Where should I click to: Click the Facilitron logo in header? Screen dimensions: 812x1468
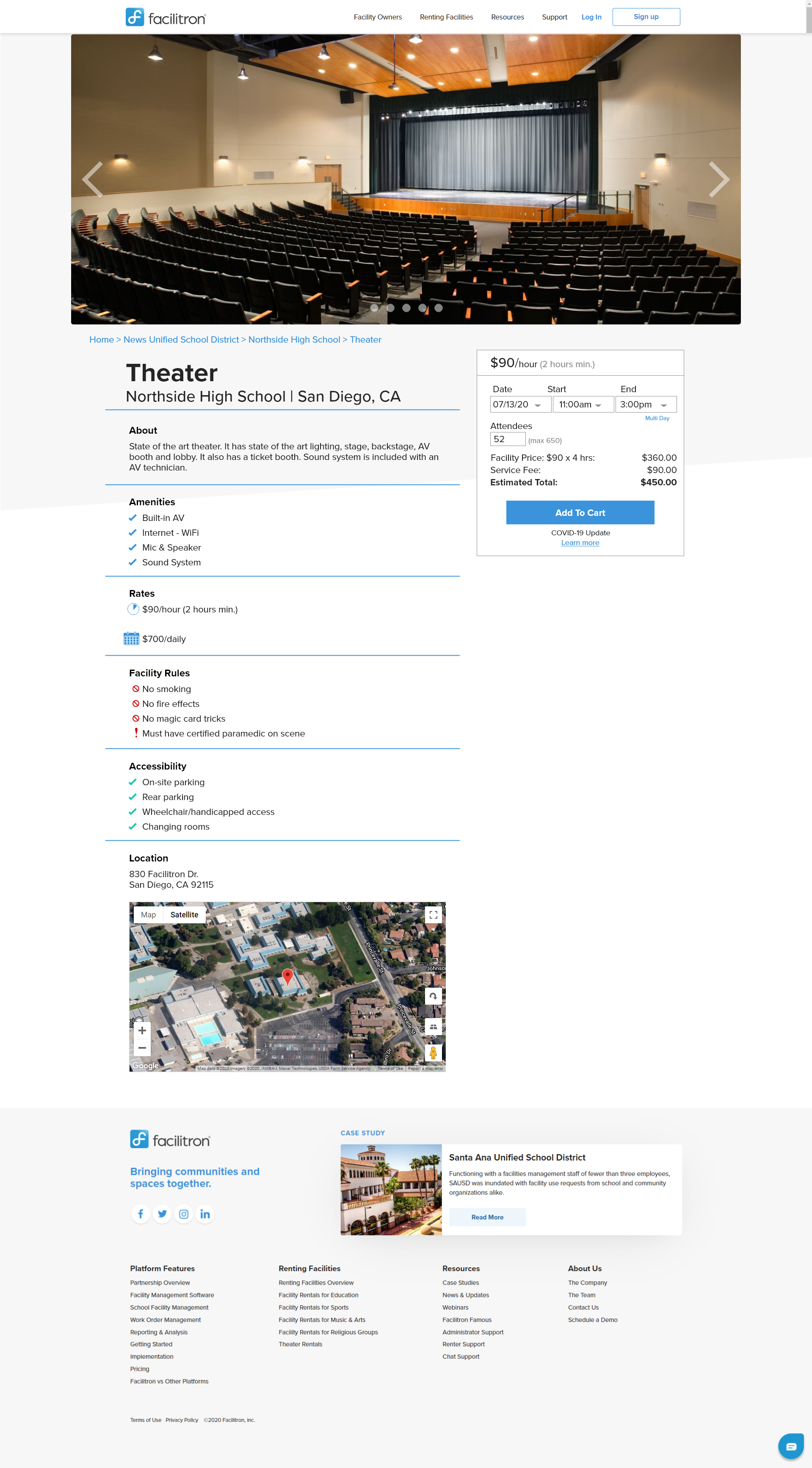(165, 18)
